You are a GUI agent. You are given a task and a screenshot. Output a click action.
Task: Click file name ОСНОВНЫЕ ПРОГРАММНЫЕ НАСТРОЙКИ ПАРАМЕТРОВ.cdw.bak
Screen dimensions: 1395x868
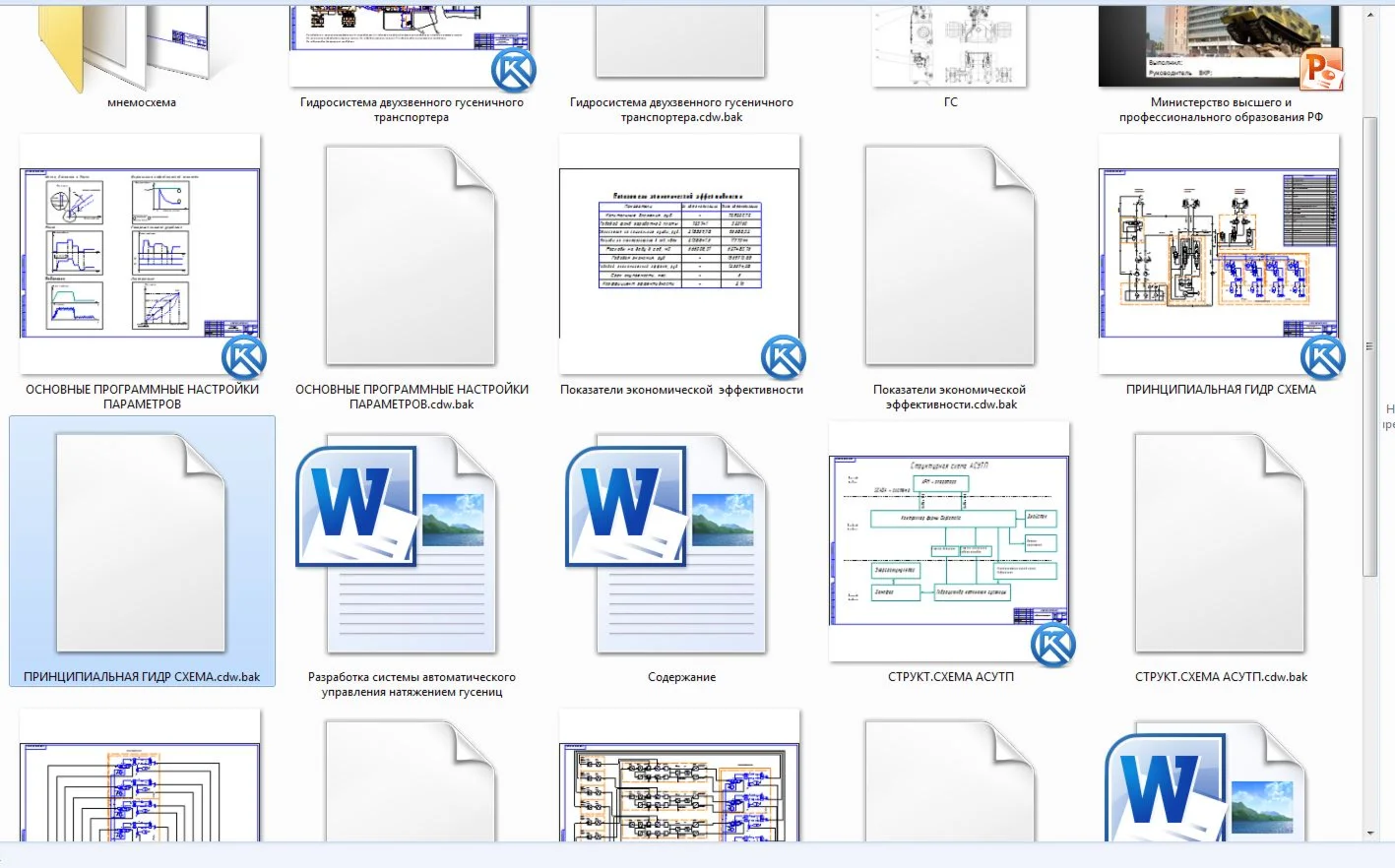(412, 397)
